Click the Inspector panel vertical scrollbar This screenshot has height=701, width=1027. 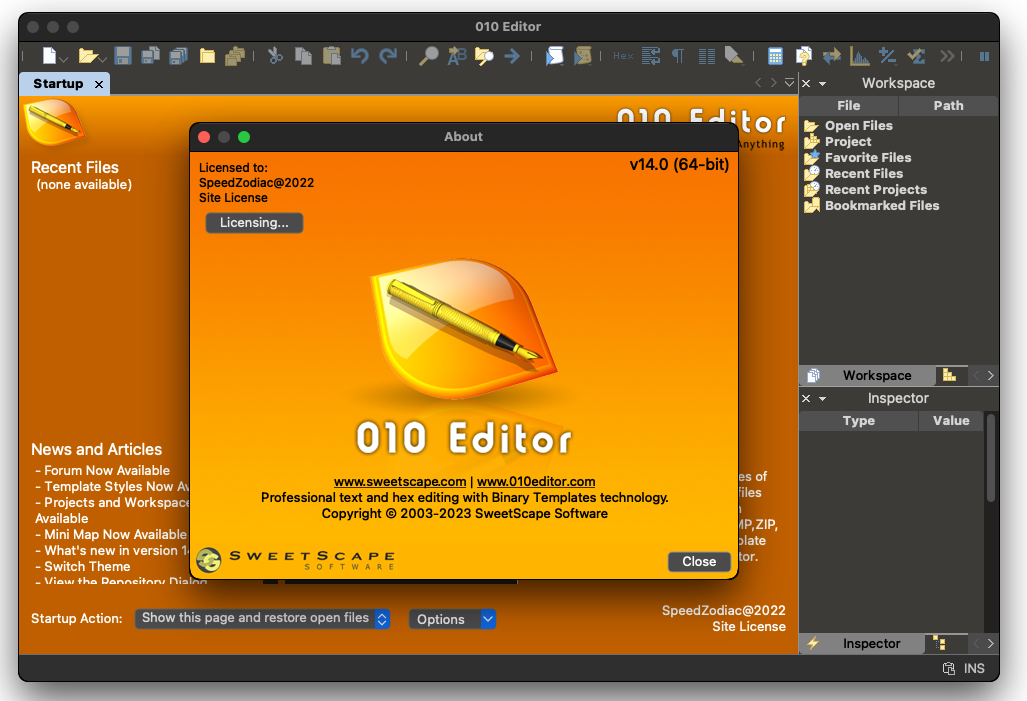[991, 460]
